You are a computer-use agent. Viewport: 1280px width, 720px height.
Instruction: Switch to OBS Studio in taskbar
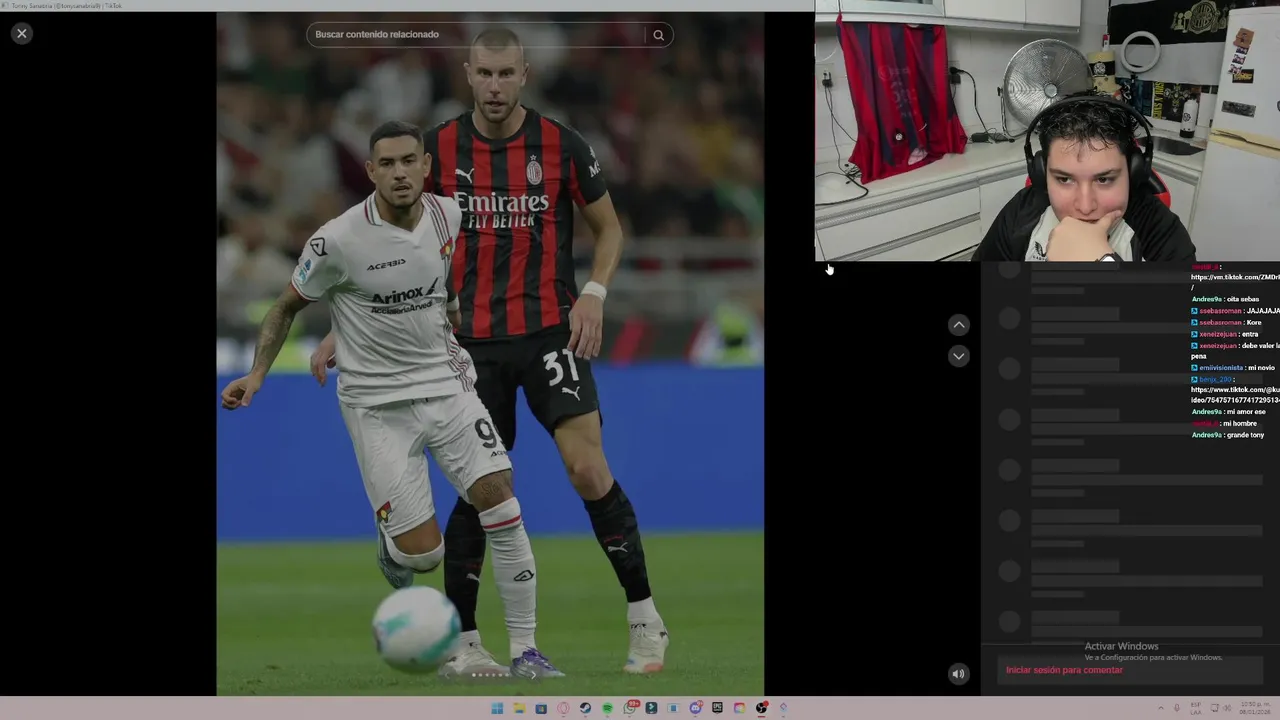point(762,708)
